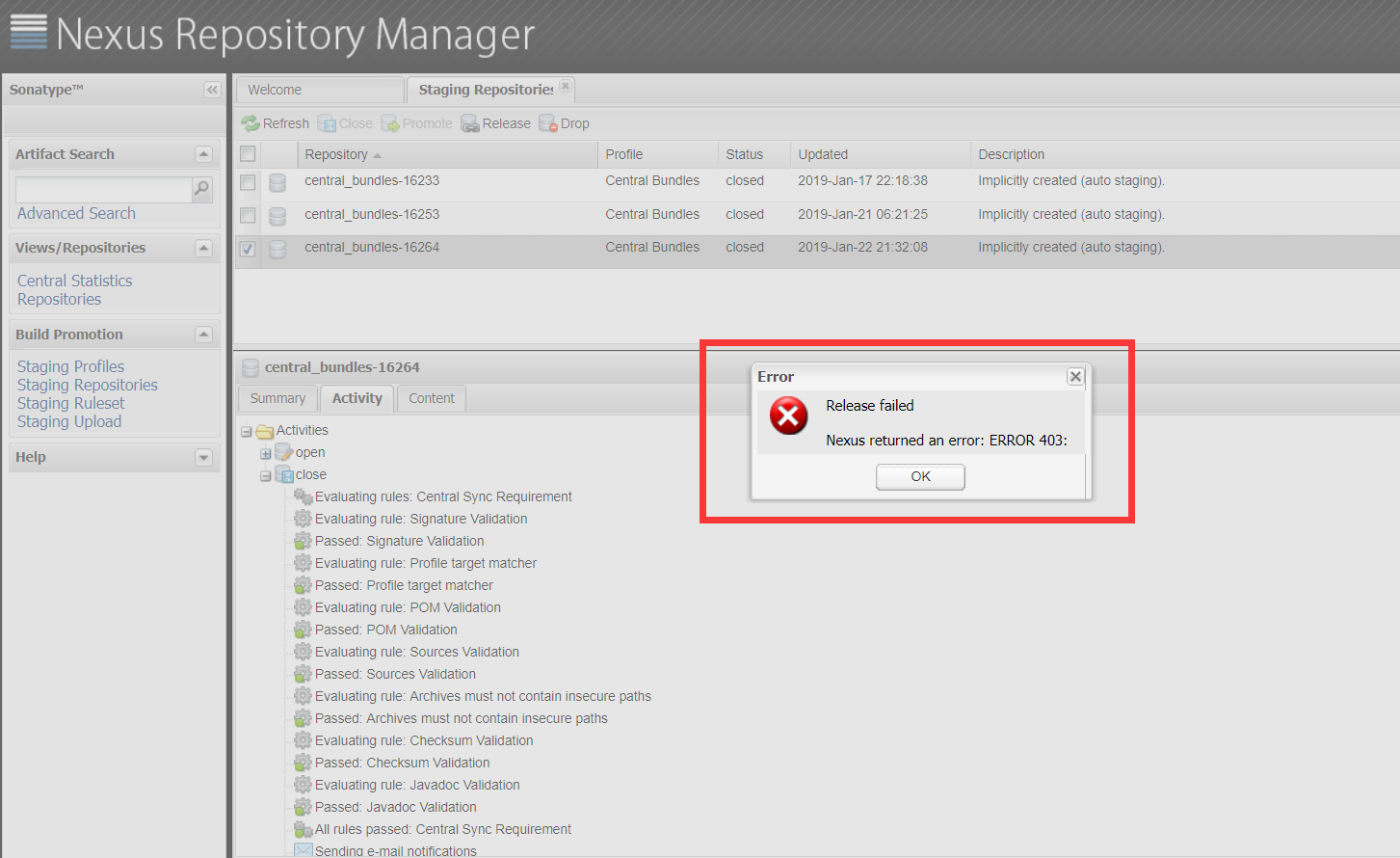This screenshot has width=1400, height=858.
Task: Toggle the select-all checkbox in table header
Action: (x=248, y=154)
